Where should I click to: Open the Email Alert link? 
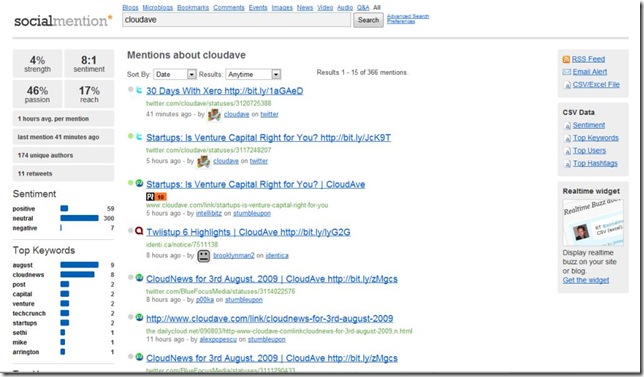coord(590,72)
